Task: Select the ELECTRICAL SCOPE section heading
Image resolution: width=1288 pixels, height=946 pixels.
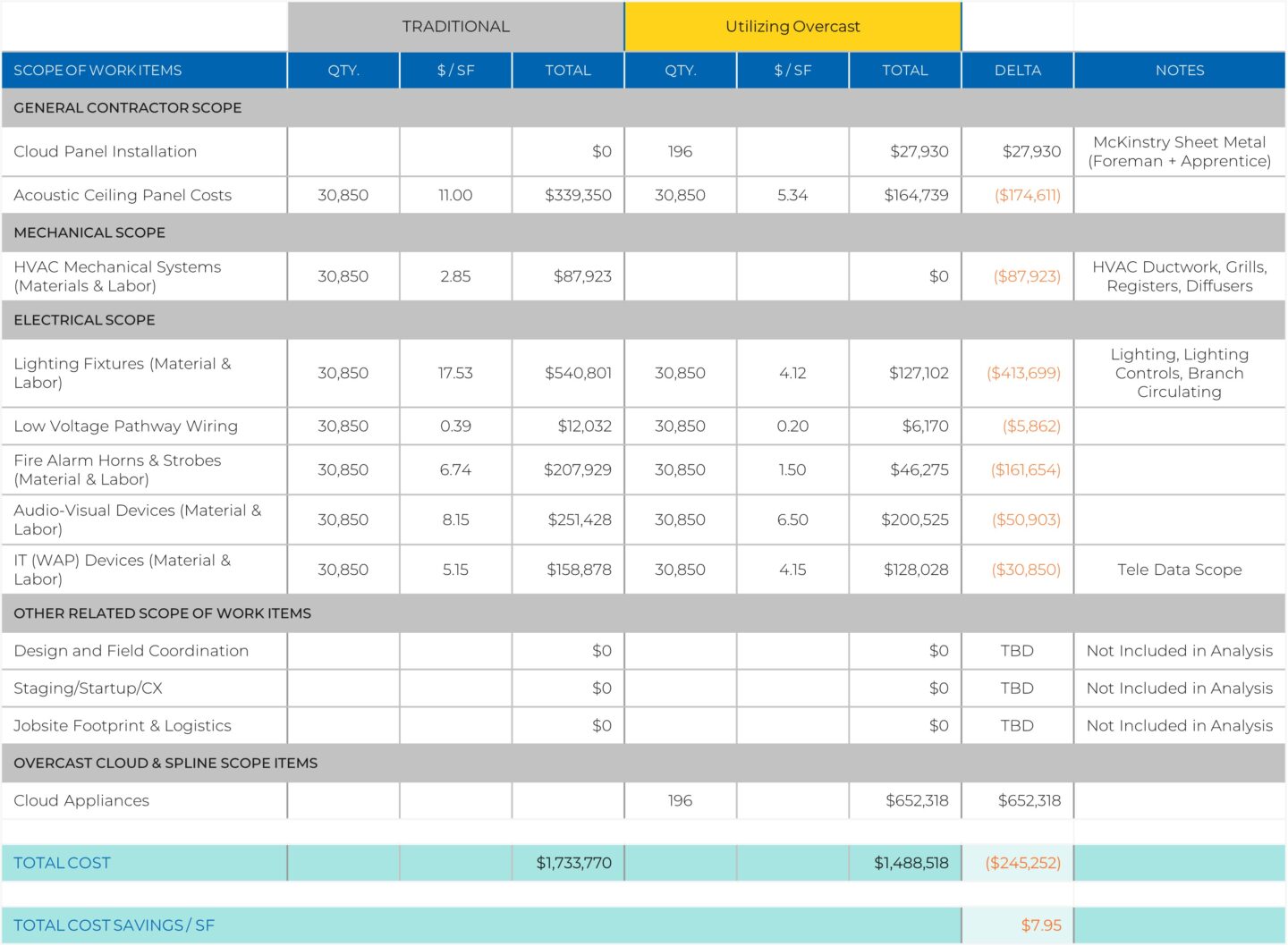Action: pos(84,320)
